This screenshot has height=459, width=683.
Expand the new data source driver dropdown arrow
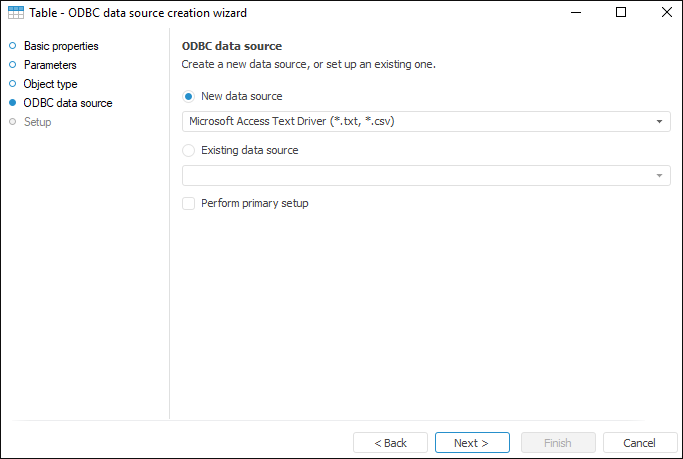point(660,122)
